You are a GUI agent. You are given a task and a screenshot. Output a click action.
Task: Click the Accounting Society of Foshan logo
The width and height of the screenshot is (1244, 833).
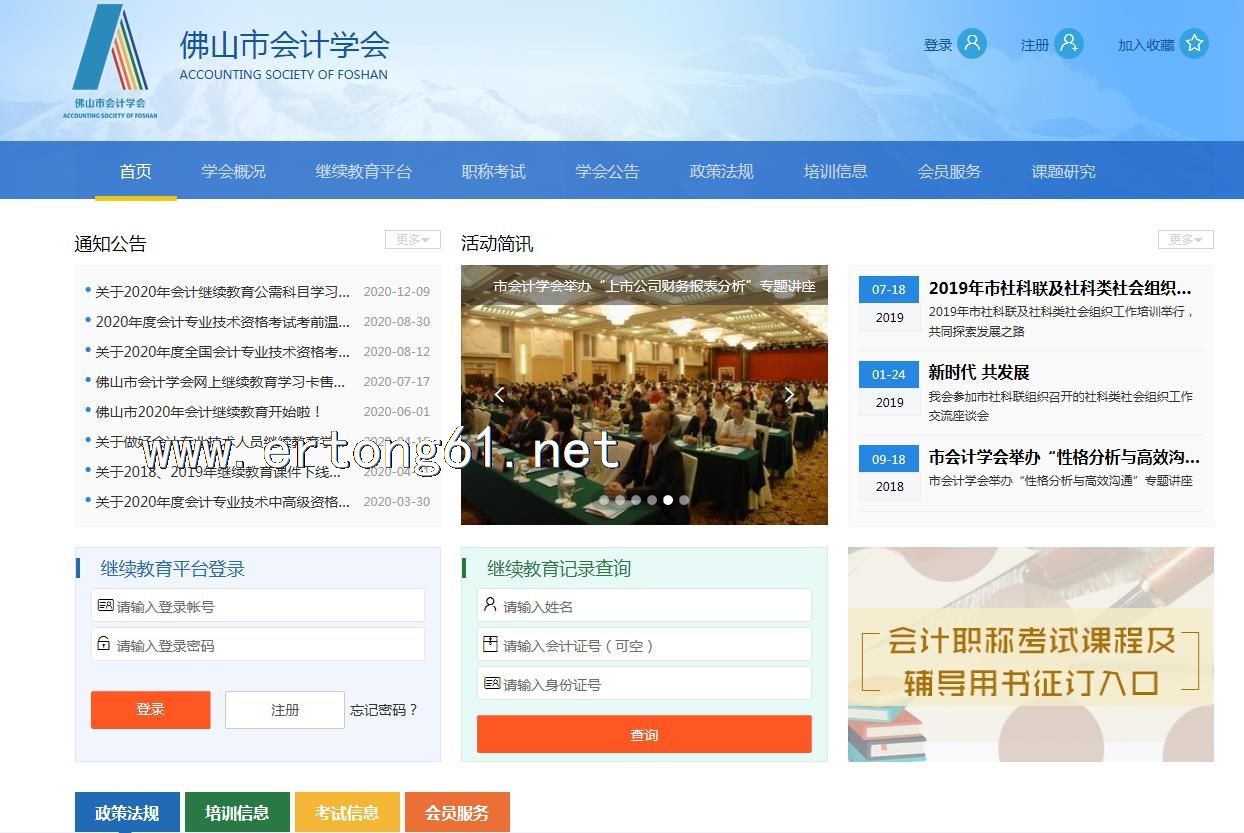[x=110, y=62]
